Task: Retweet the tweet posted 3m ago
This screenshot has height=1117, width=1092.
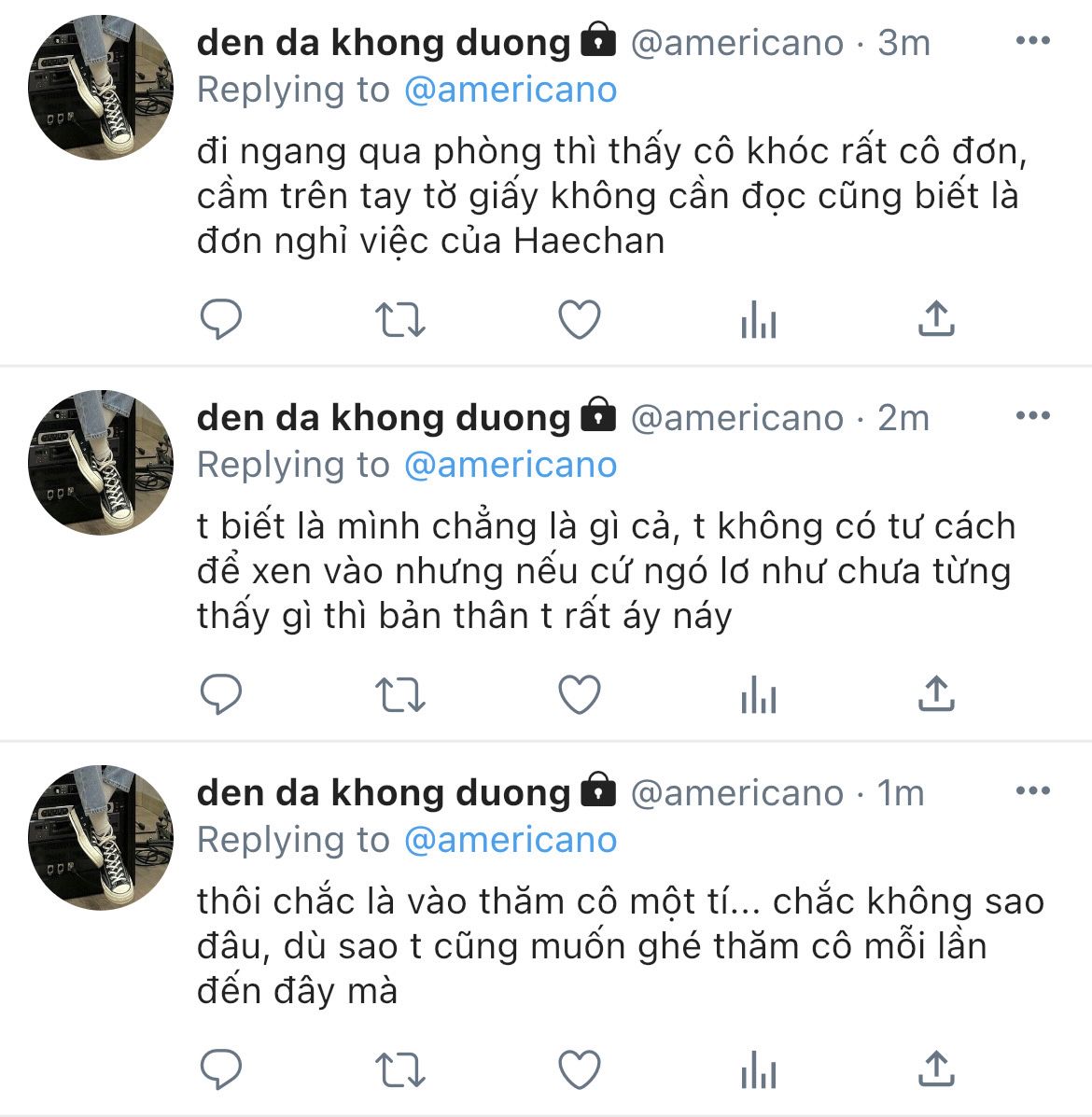Action: point(399,320)
